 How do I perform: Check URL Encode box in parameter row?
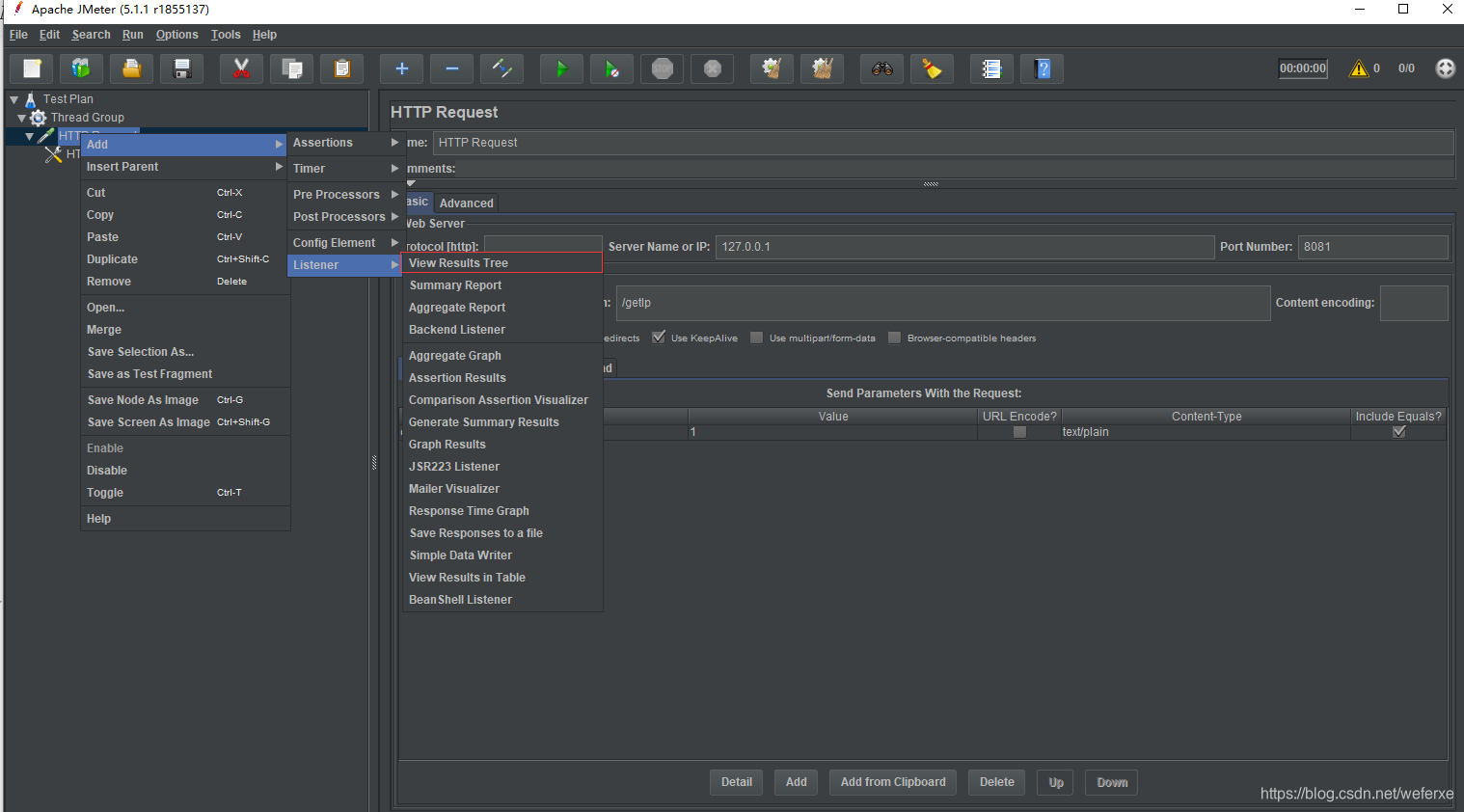[1019, 432]
